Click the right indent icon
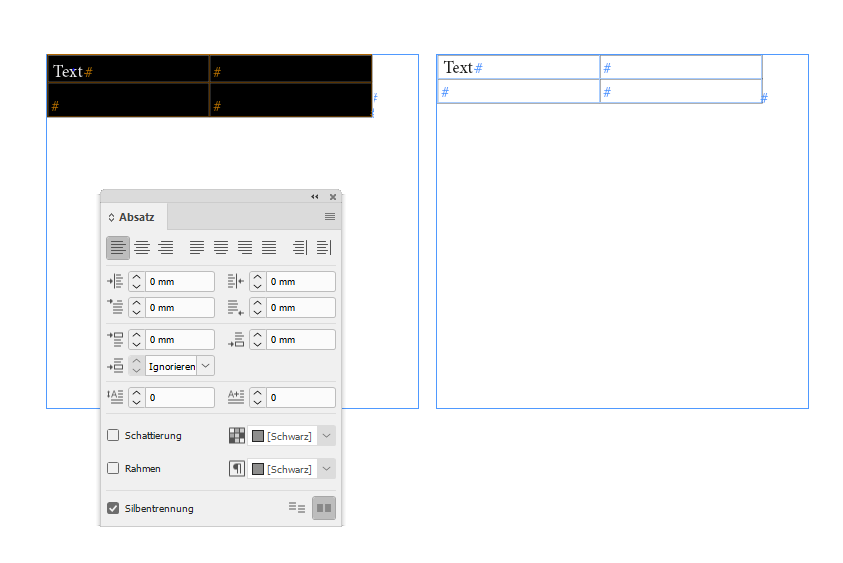Screen dimensions: 843x563 pyautogui.click(x=235, y=281)
